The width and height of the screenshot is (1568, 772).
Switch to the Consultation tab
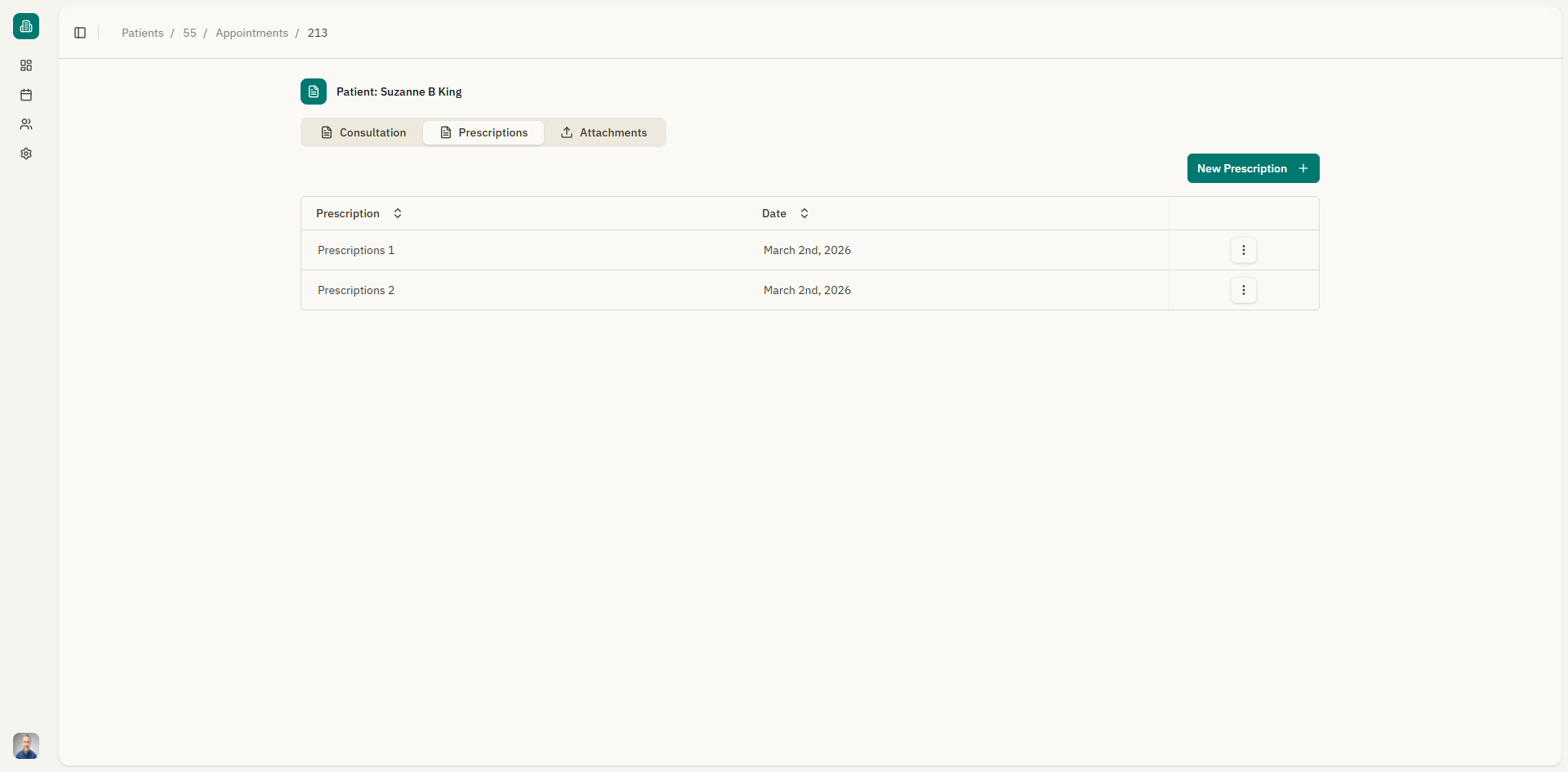point(364,132)
